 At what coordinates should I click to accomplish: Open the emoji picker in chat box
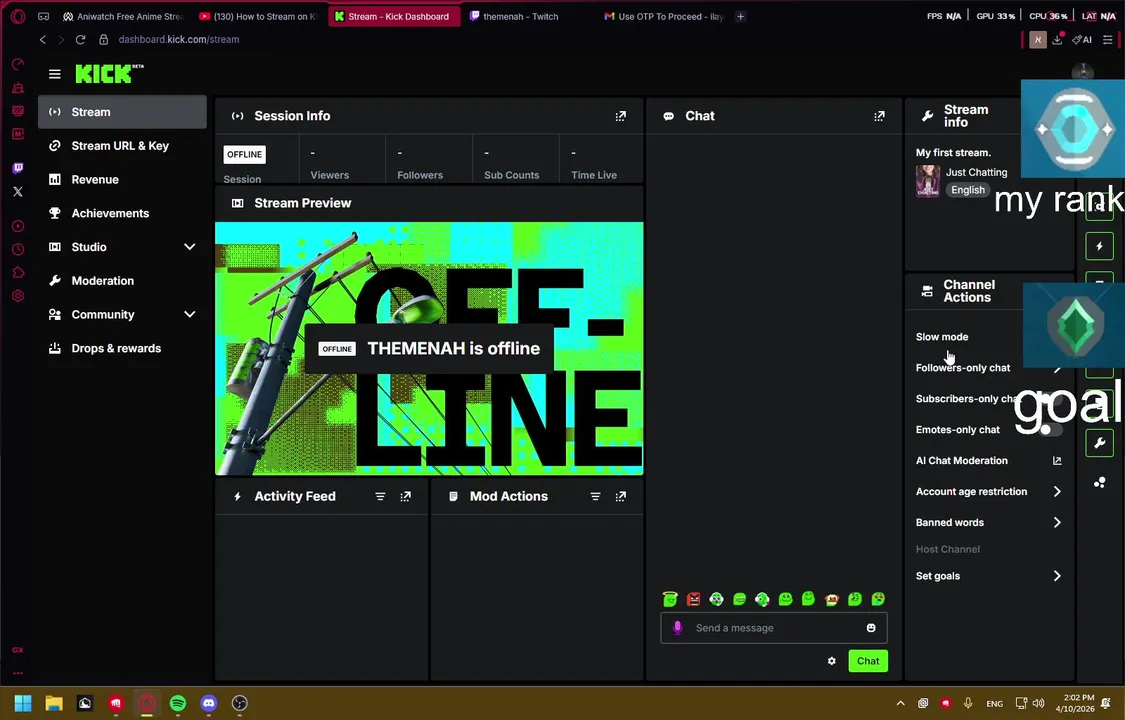pyautogui.click(x=871, y=627)
